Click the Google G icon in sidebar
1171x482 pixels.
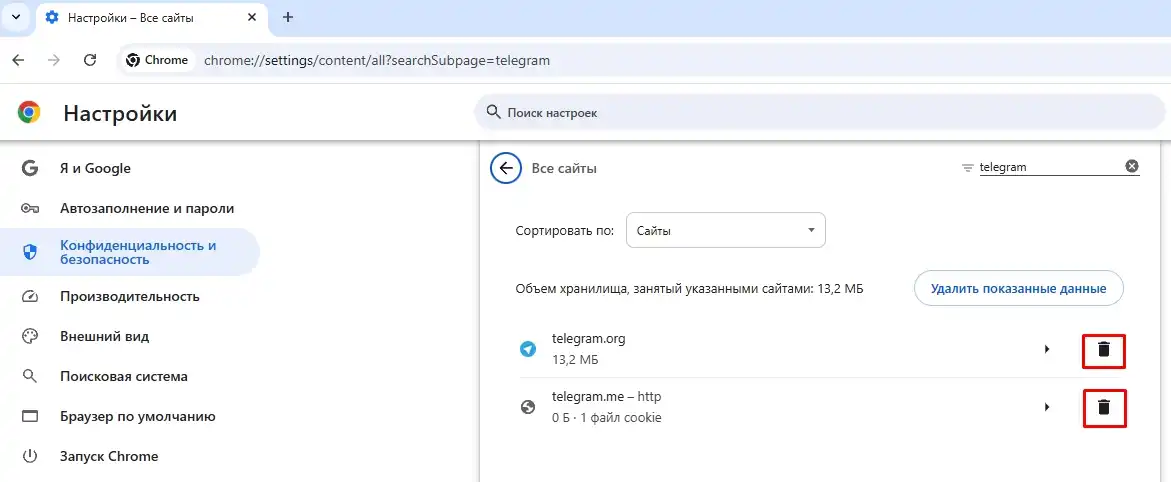tap(30, 168)
